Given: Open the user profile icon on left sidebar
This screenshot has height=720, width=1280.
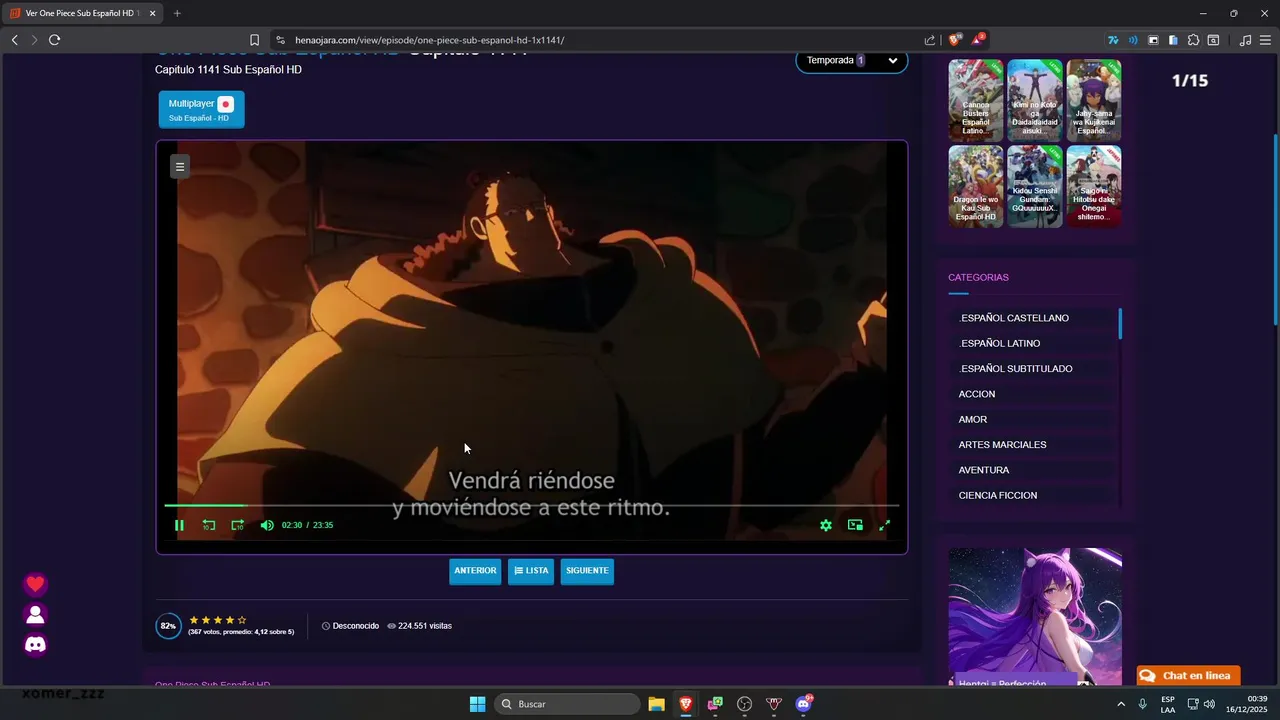Looking at the screenshot, I should pos(35,614).
